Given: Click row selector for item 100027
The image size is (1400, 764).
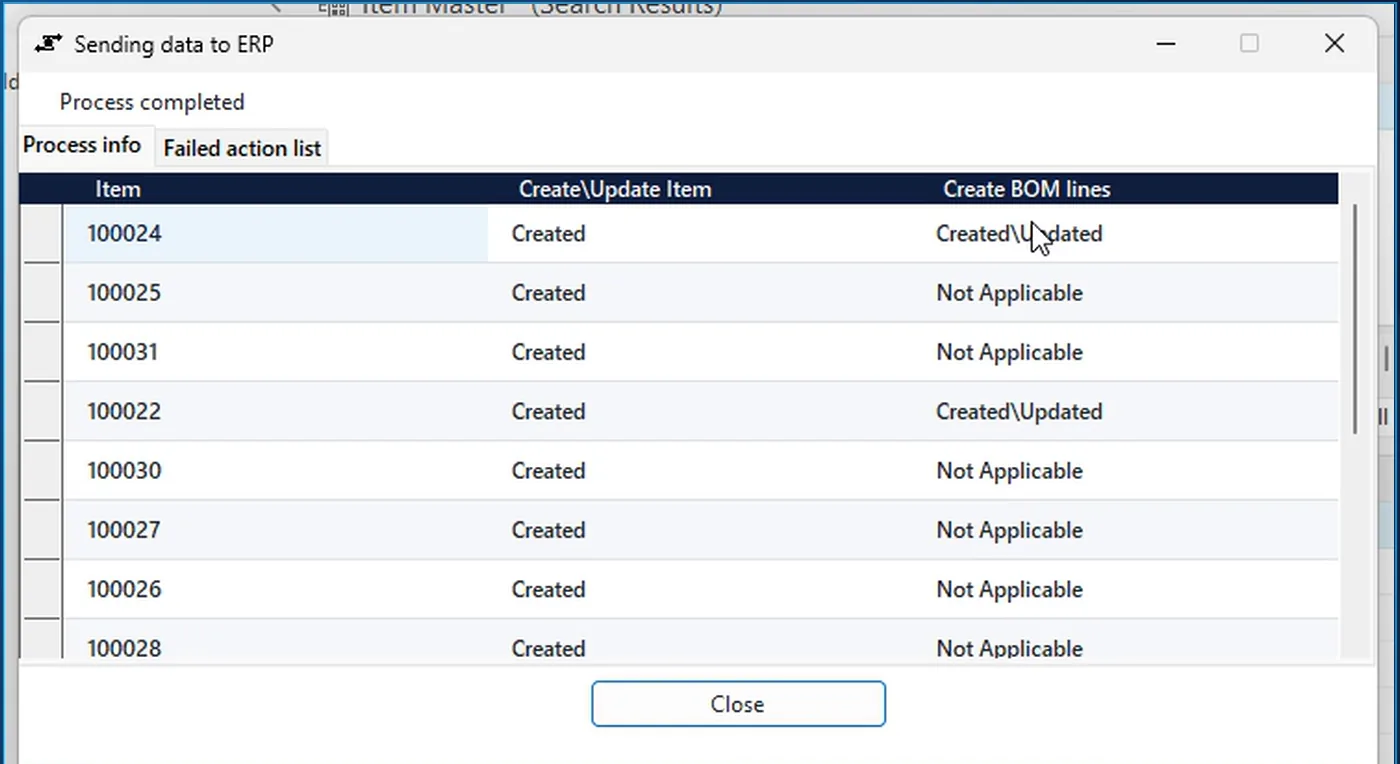Looking at the screenshot, I should tap(42, 530).
